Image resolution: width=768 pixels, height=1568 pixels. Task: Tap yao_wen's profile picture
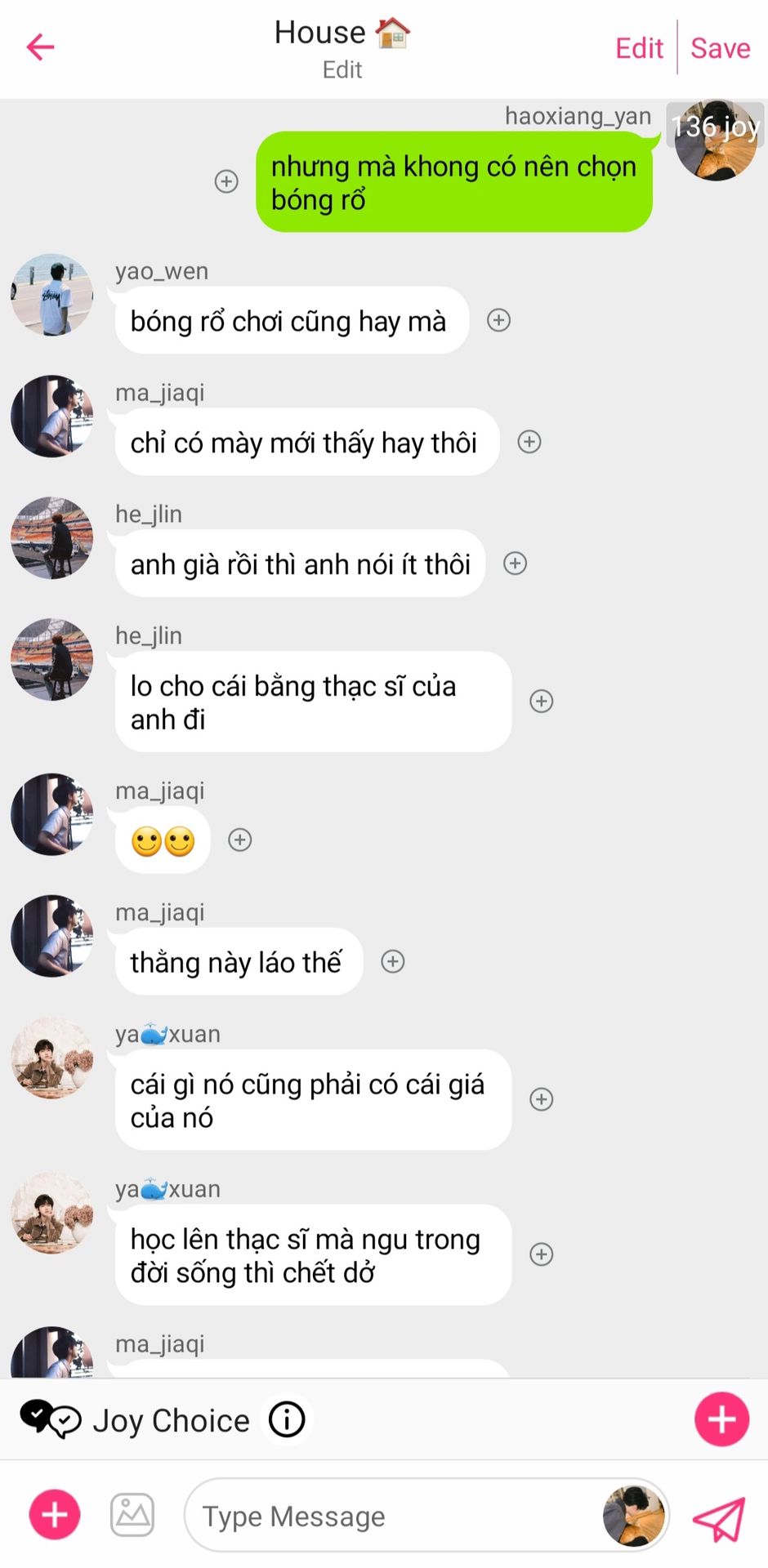[x=51, y=294]
